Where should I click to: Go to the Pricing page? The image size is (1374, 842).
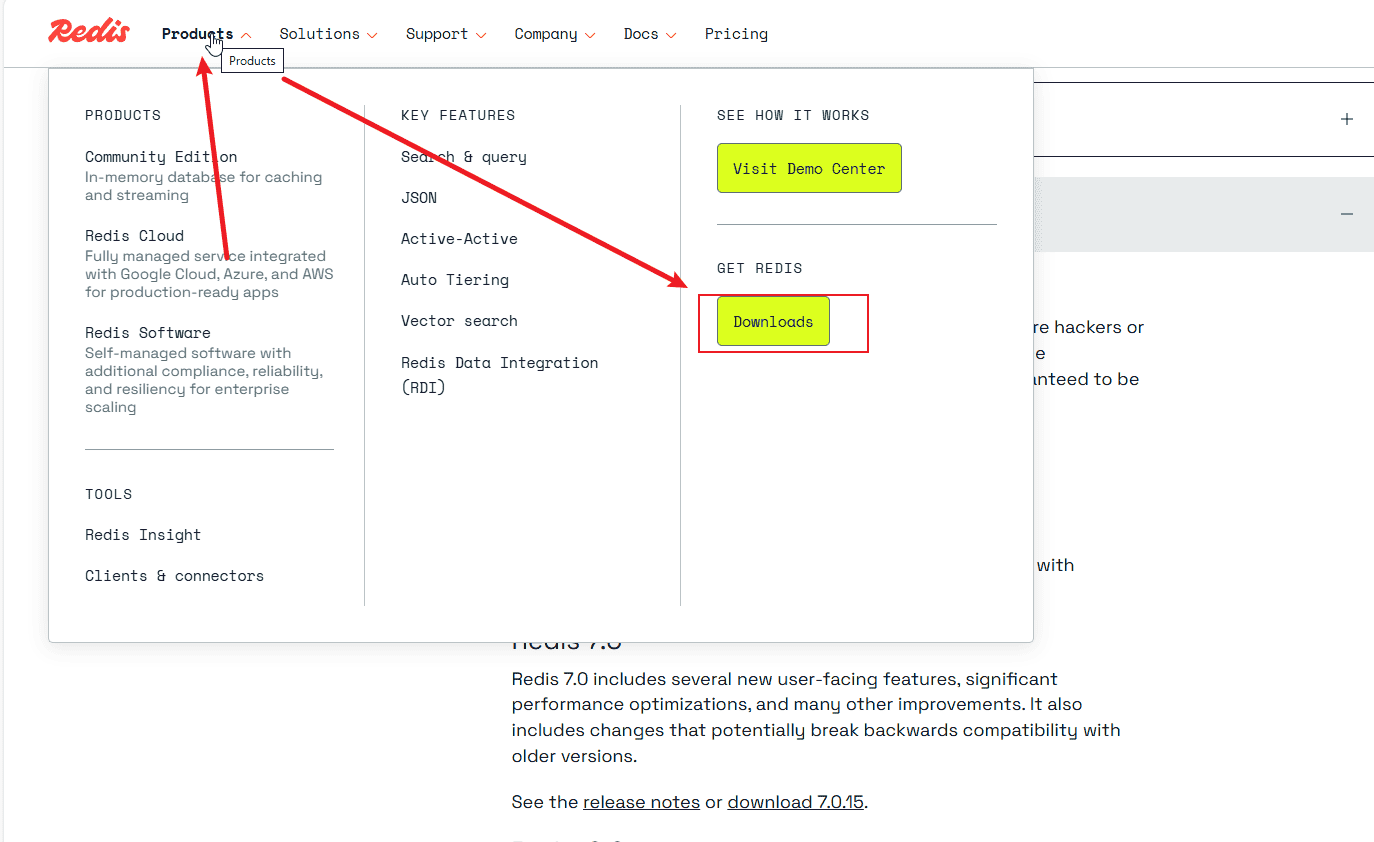[736, 34]
